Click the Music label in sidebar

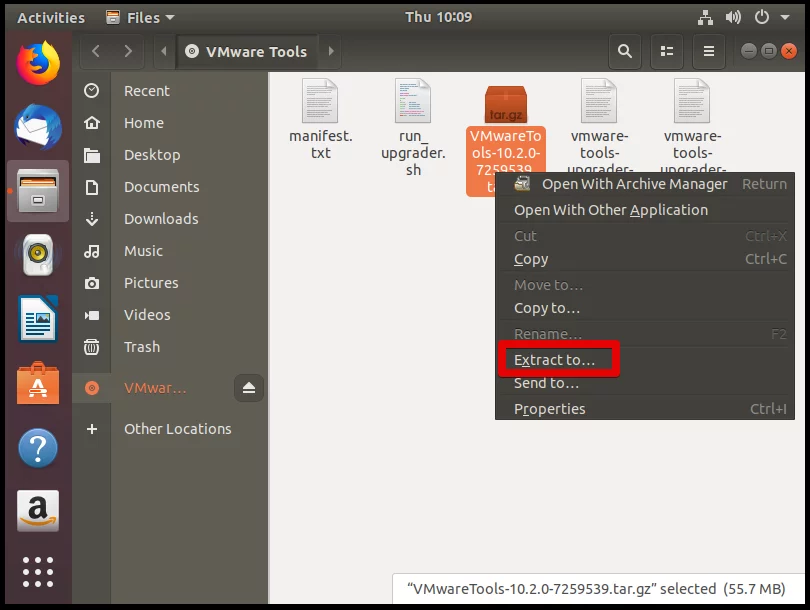[x=144, y=251]
